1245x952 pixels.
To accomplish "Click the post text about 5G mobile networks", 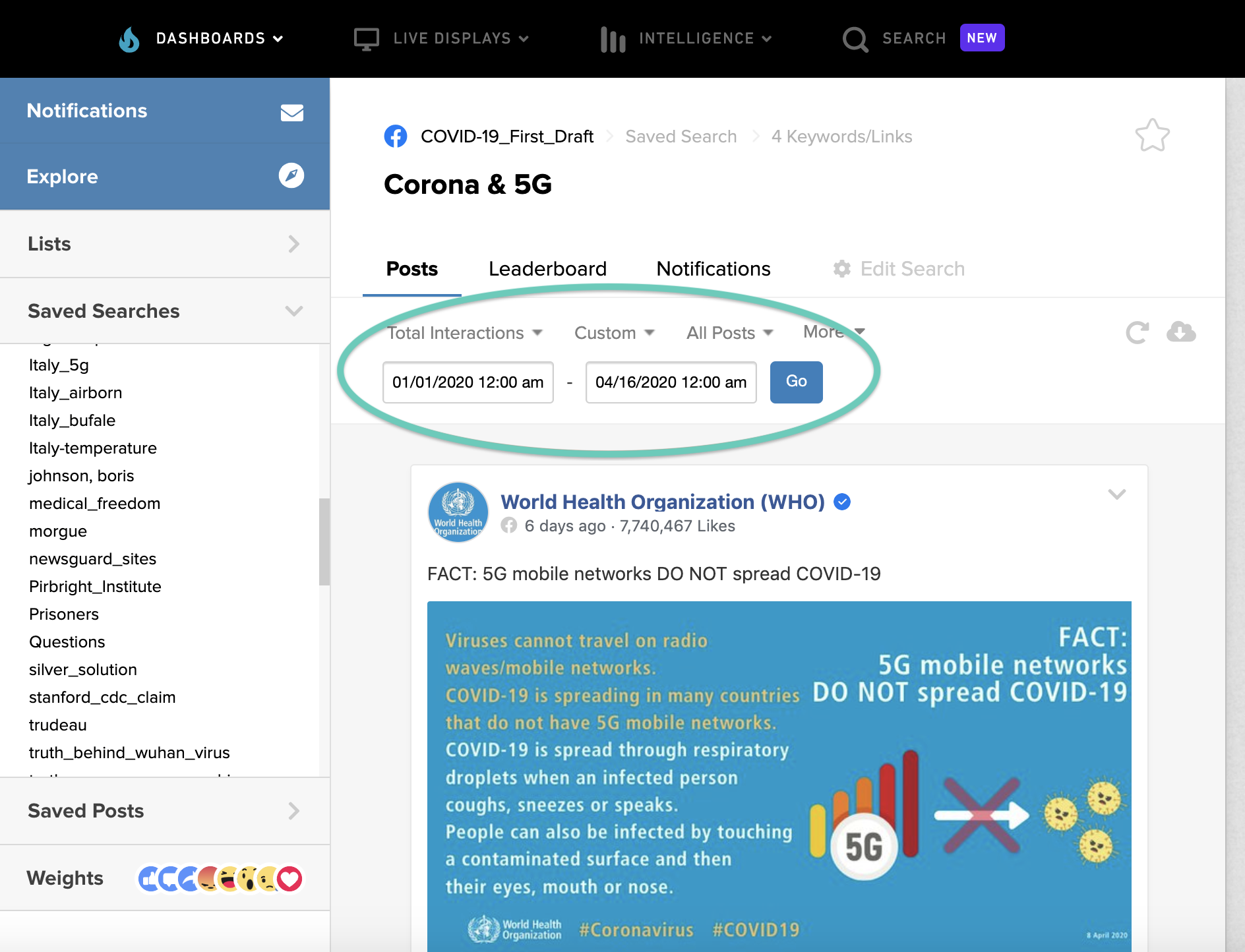I will pos(654,574).
